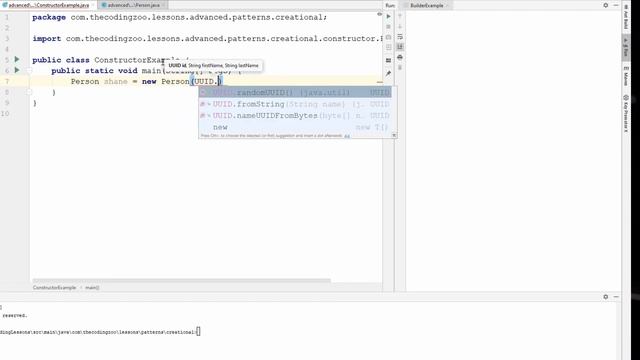This screenshot has height=360, width=640.
Task: Click the pin tab icon in Run panel
Action: click(x=388, y=73)
